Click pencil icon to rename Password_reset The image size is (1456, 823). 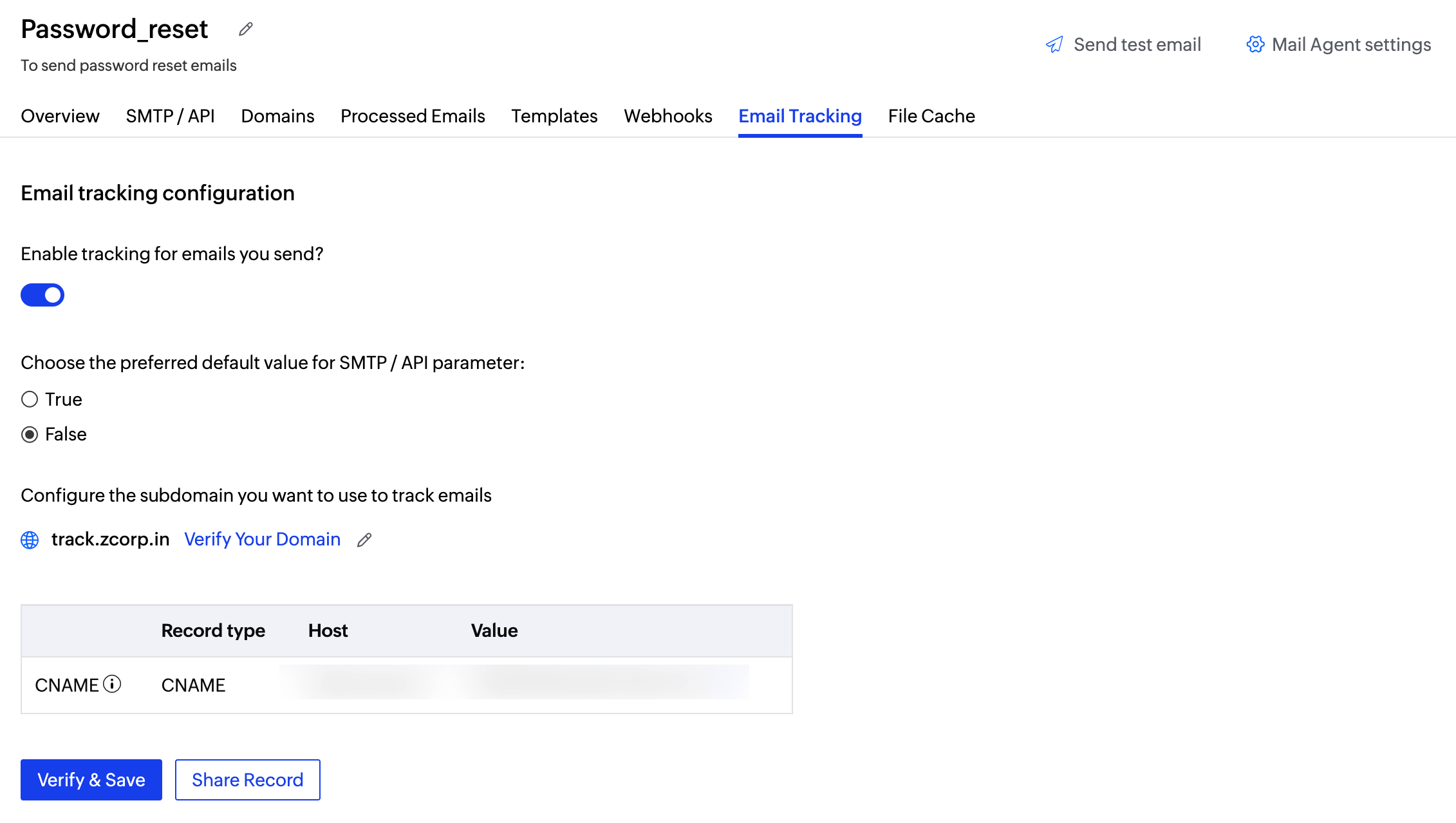coord(245,30)
